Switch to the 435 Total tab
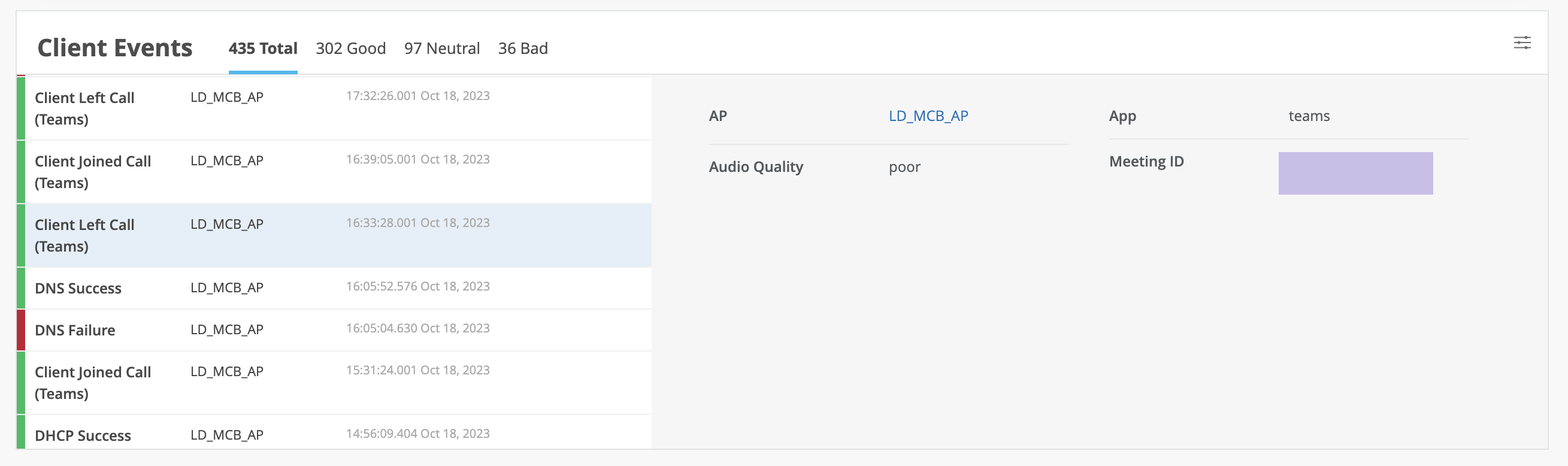The width and height of the screenshot is (1568, 466). tap(263, 49)
